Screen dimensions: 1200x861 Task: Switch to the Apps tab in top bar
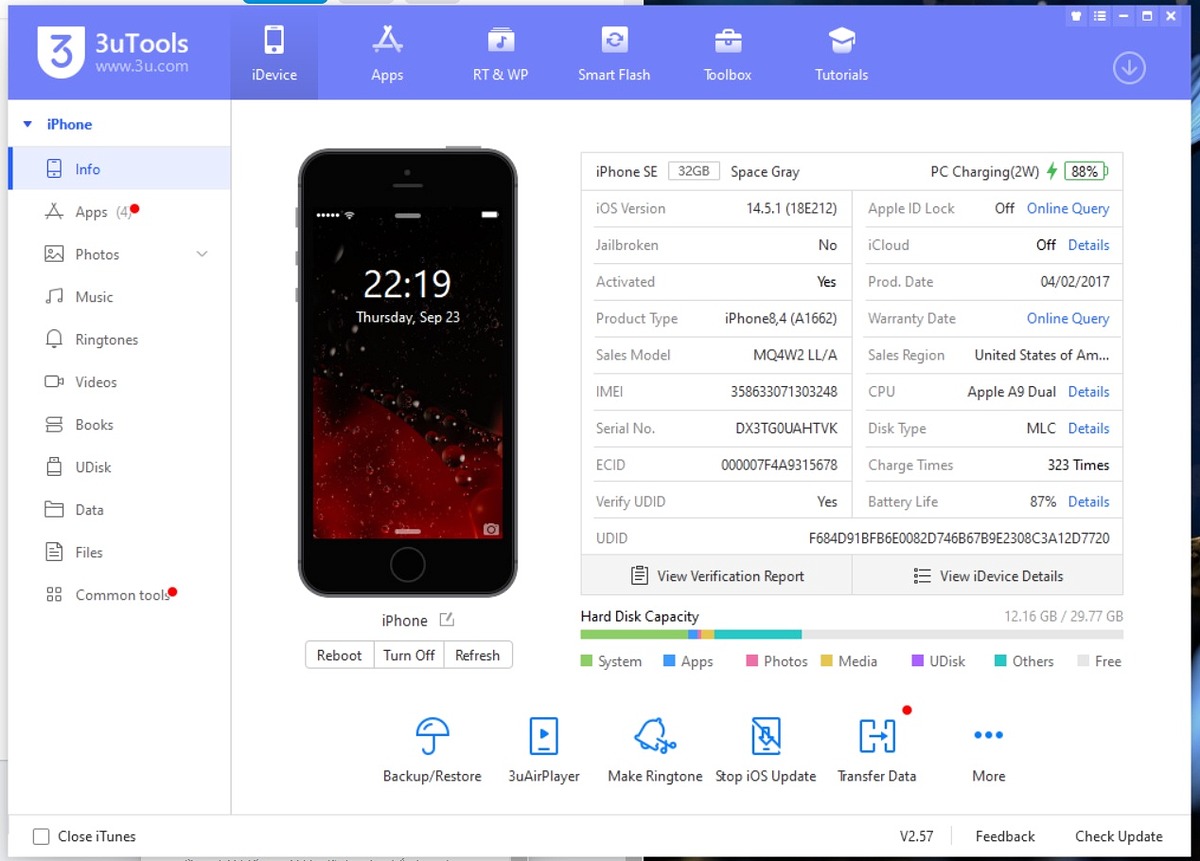387,54
